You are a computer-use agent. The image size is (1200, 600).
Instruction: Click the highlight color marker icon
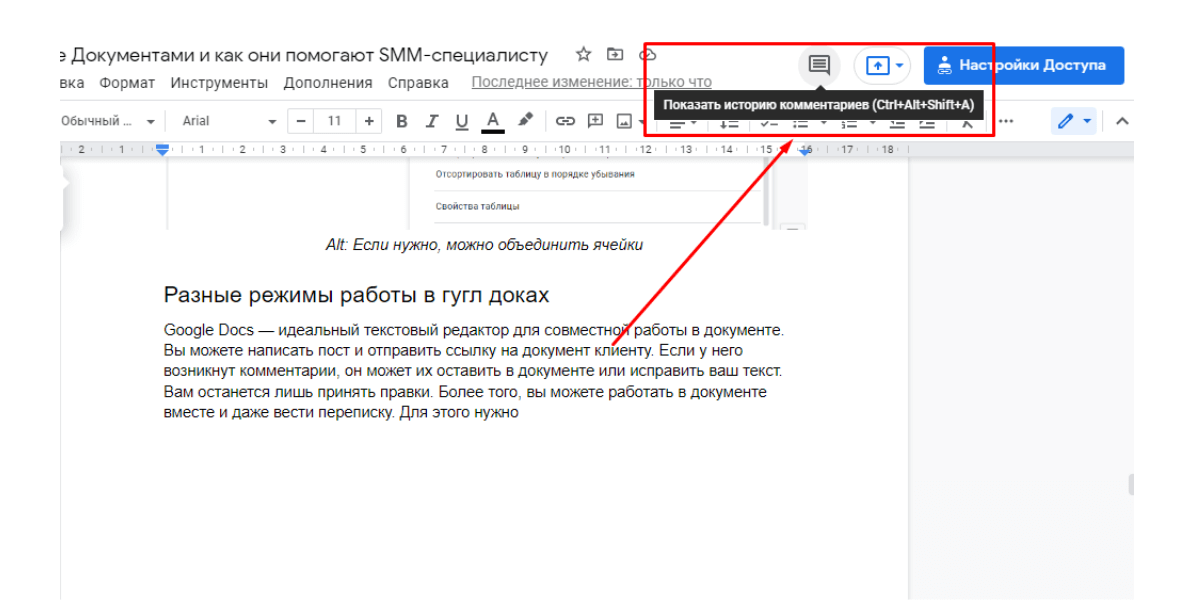525,121
